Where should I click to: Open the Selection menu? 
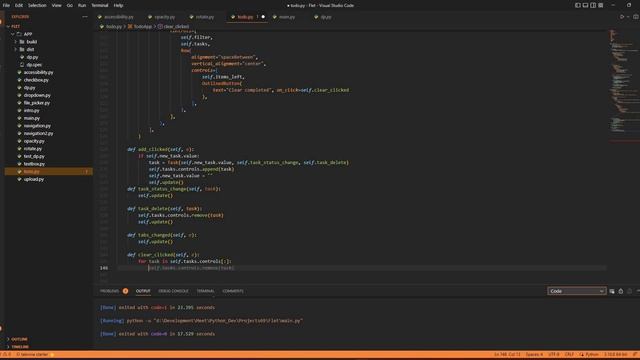[37, 5]
